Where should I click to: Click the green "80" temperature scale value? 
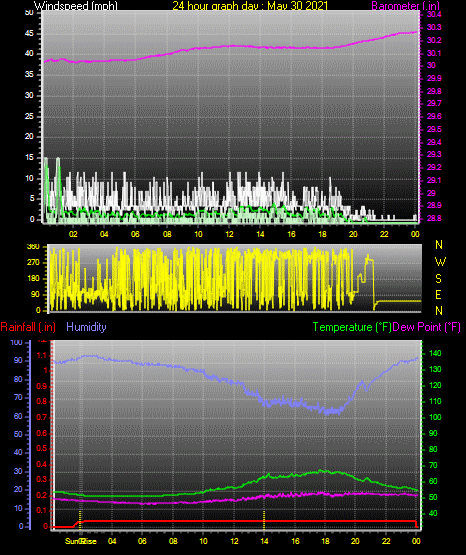point(433,449)
